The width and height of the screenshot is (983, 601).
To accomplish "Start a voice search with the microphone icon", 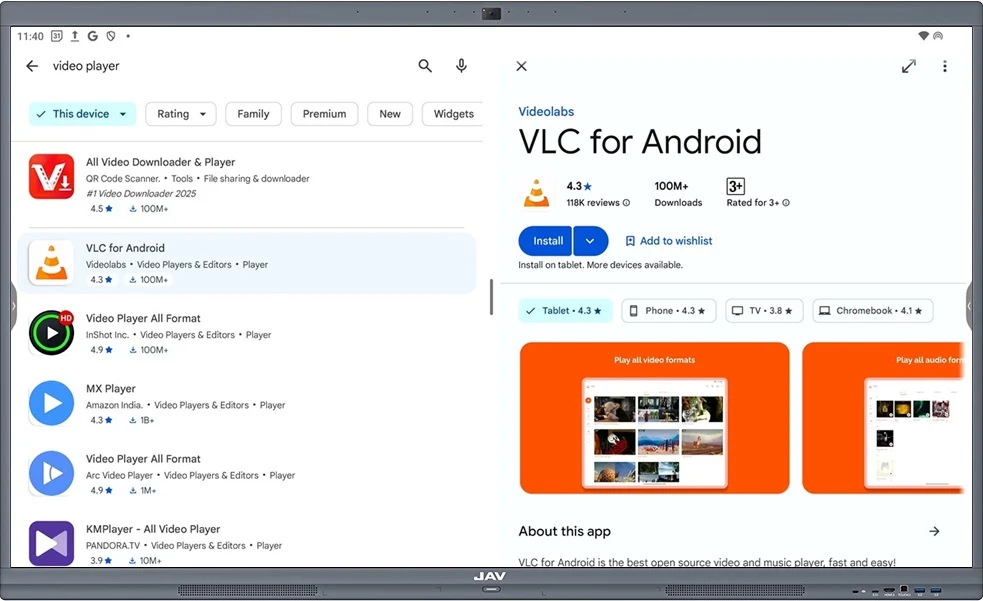I will pyautogui.click(x=461, y=65).
